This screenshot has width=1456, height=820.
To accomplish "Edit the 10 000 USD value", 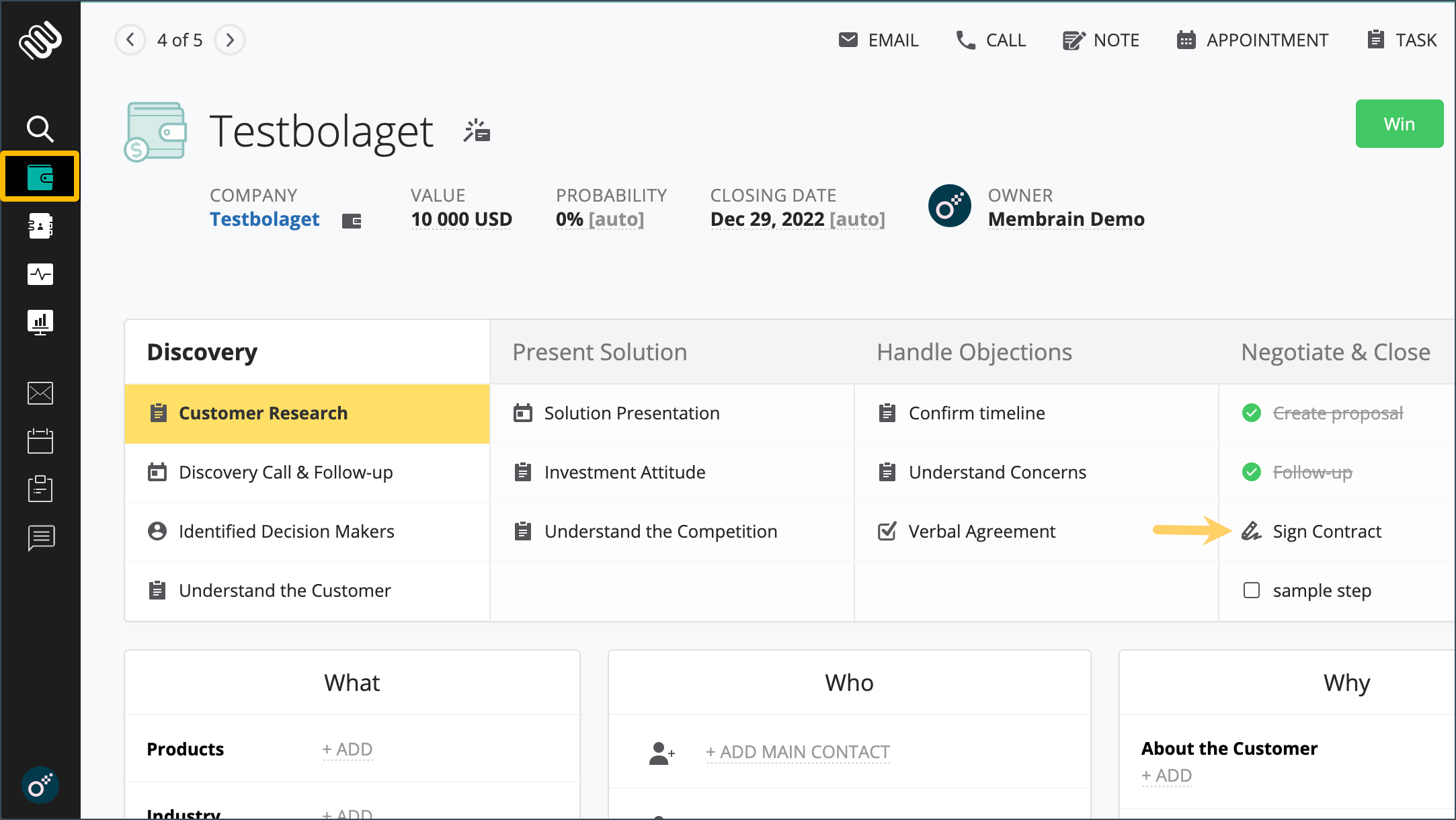I will 461,219.
